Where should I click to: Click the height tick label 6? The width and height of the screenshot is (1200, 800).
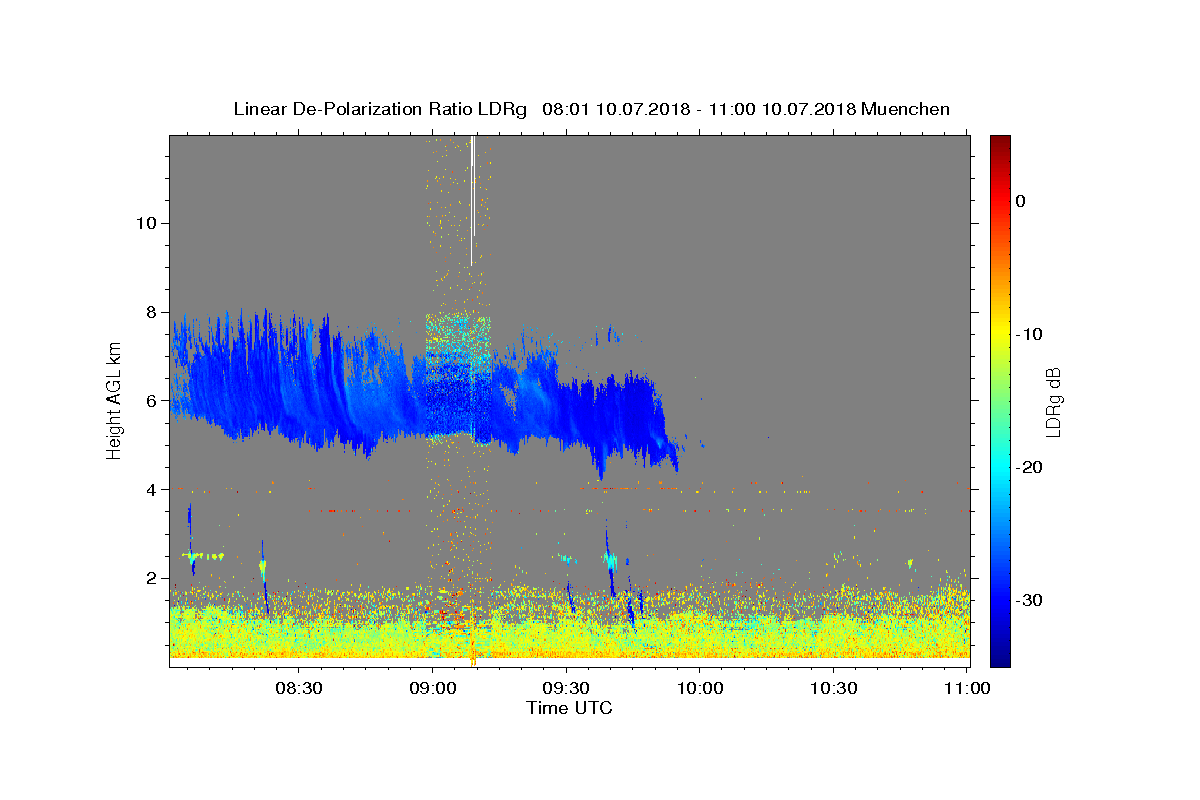[151, 400]
